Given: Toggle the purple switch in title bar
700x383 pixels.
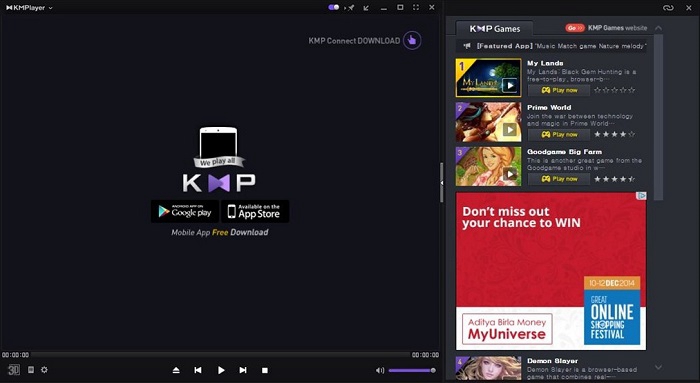Looking at the screenshot, I should click(333, 7).
